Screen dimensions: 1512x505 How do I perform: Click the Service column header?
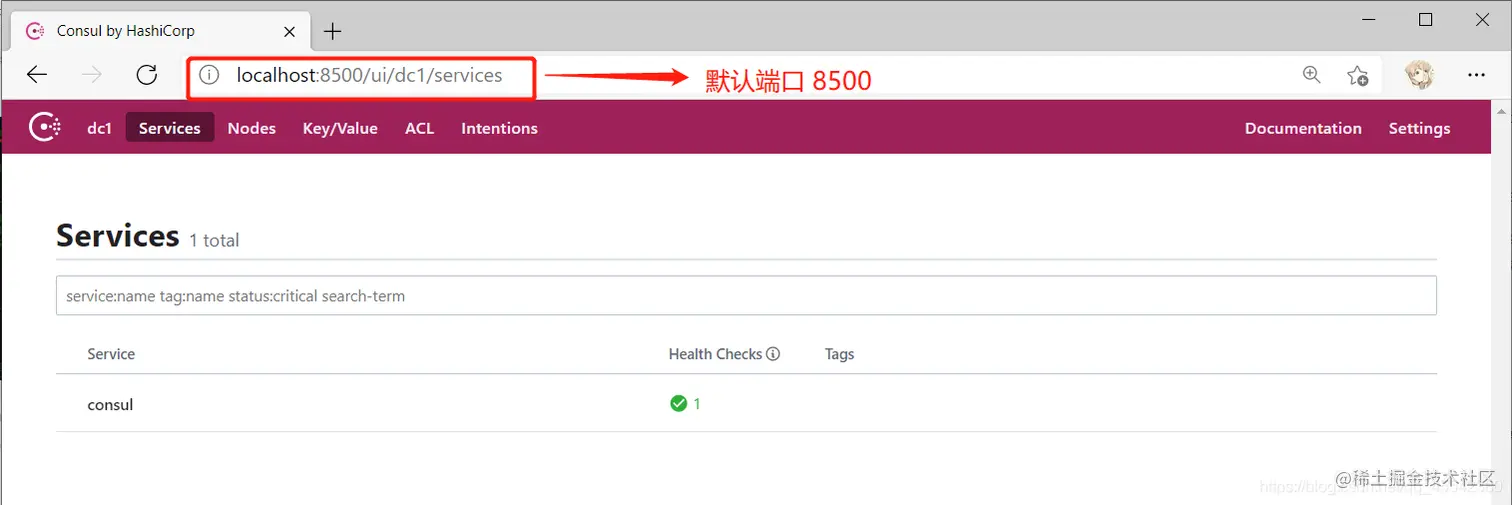tap(111, 354)
